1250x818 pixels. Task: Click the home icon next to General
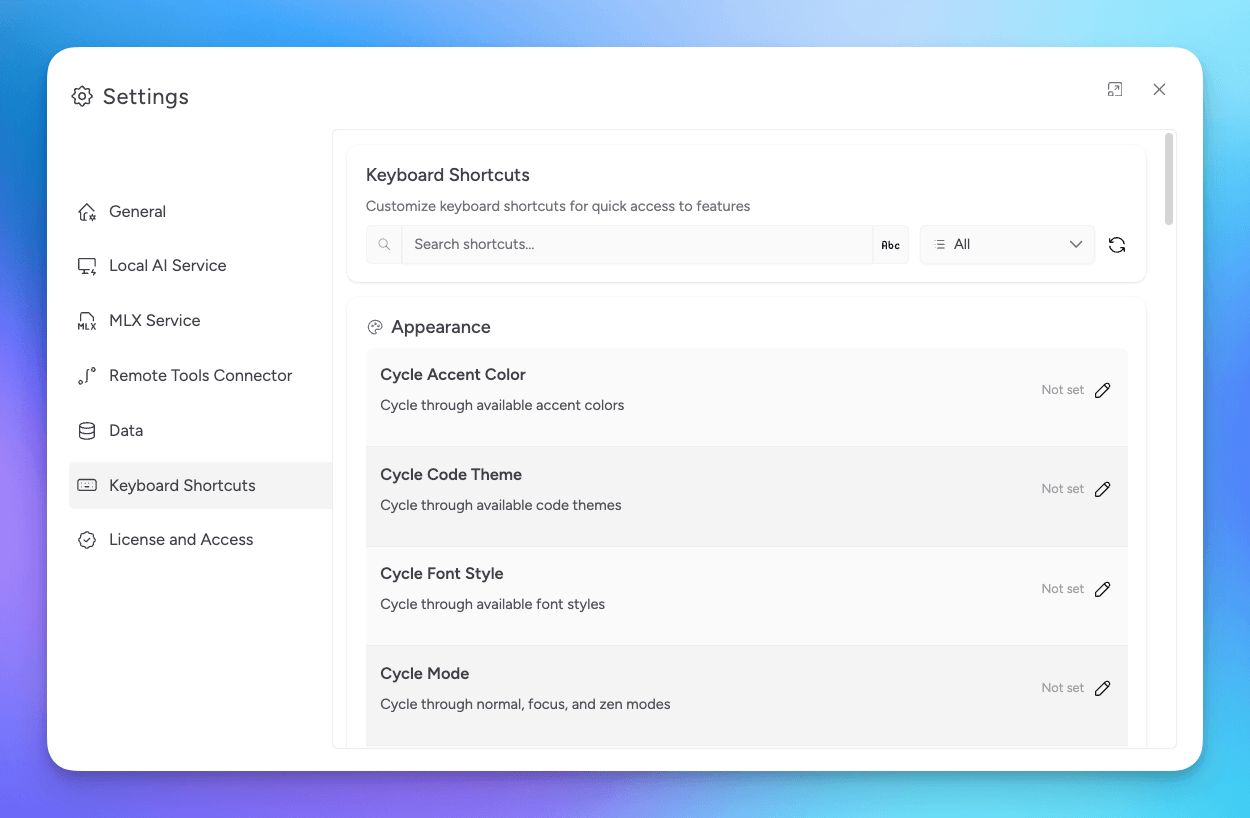click(87, 211)
